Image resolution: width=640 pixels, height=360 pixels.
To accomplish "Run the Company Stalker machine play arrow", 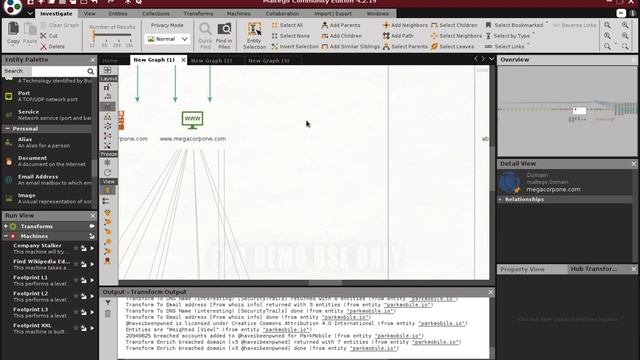I will click(x=92, y=248).
